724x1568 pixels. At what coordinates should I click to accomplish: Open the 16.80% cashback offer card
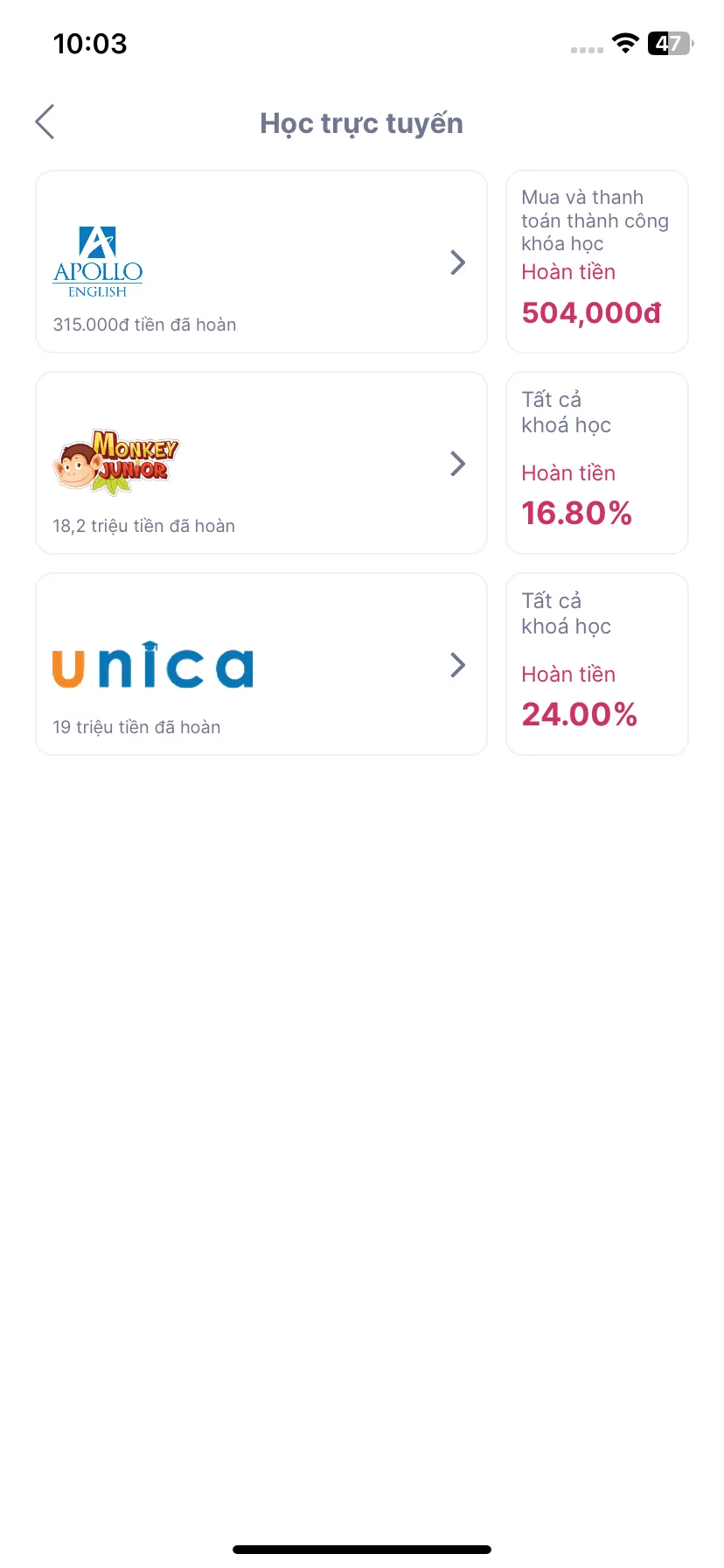[597, 463]
